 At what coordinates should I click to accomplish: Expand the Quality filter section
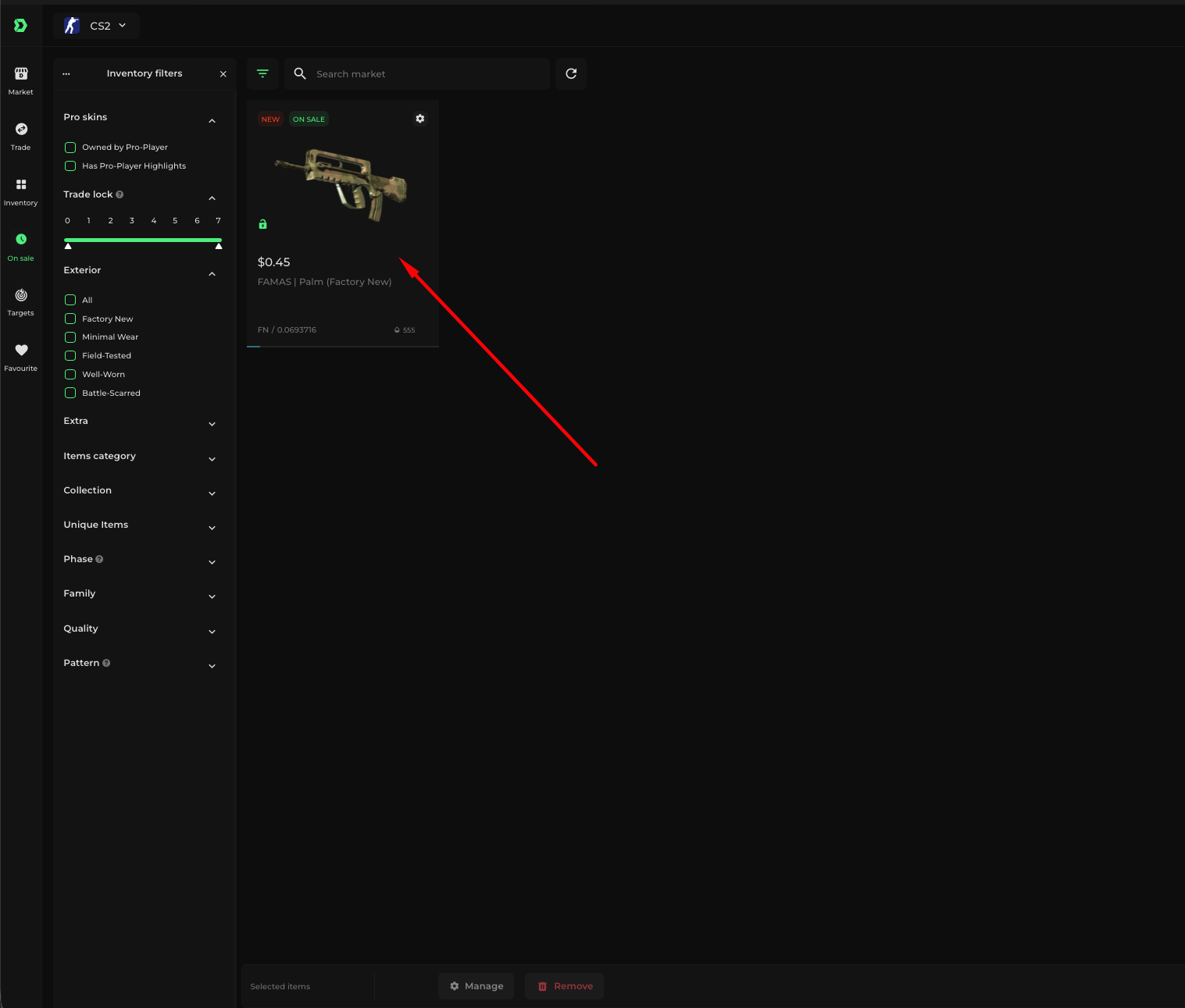click(x=212, y=632)
